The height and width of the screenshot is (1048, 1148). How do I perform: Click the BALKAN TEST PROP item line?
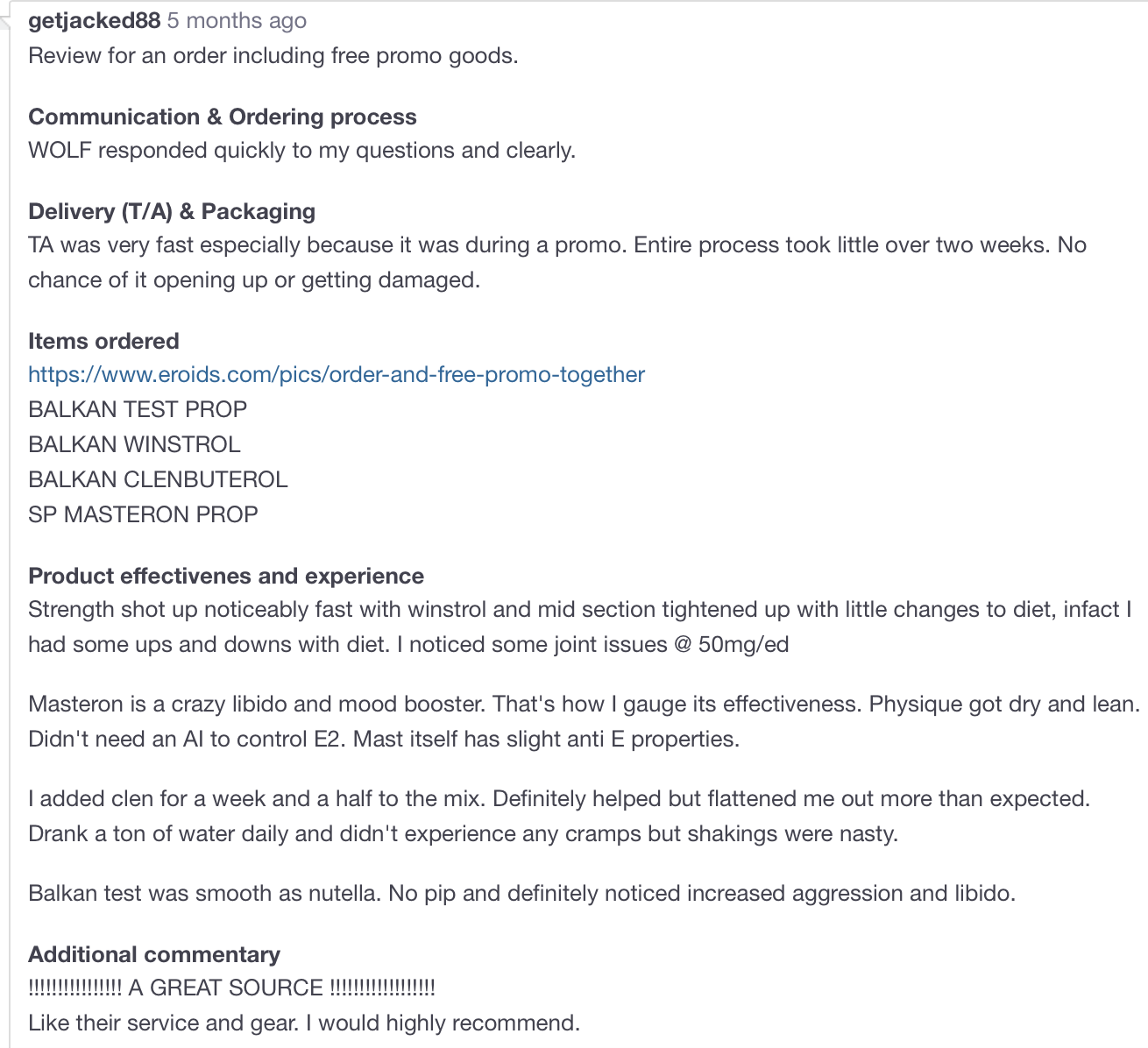pyautogui.click(x=138, y=410)
